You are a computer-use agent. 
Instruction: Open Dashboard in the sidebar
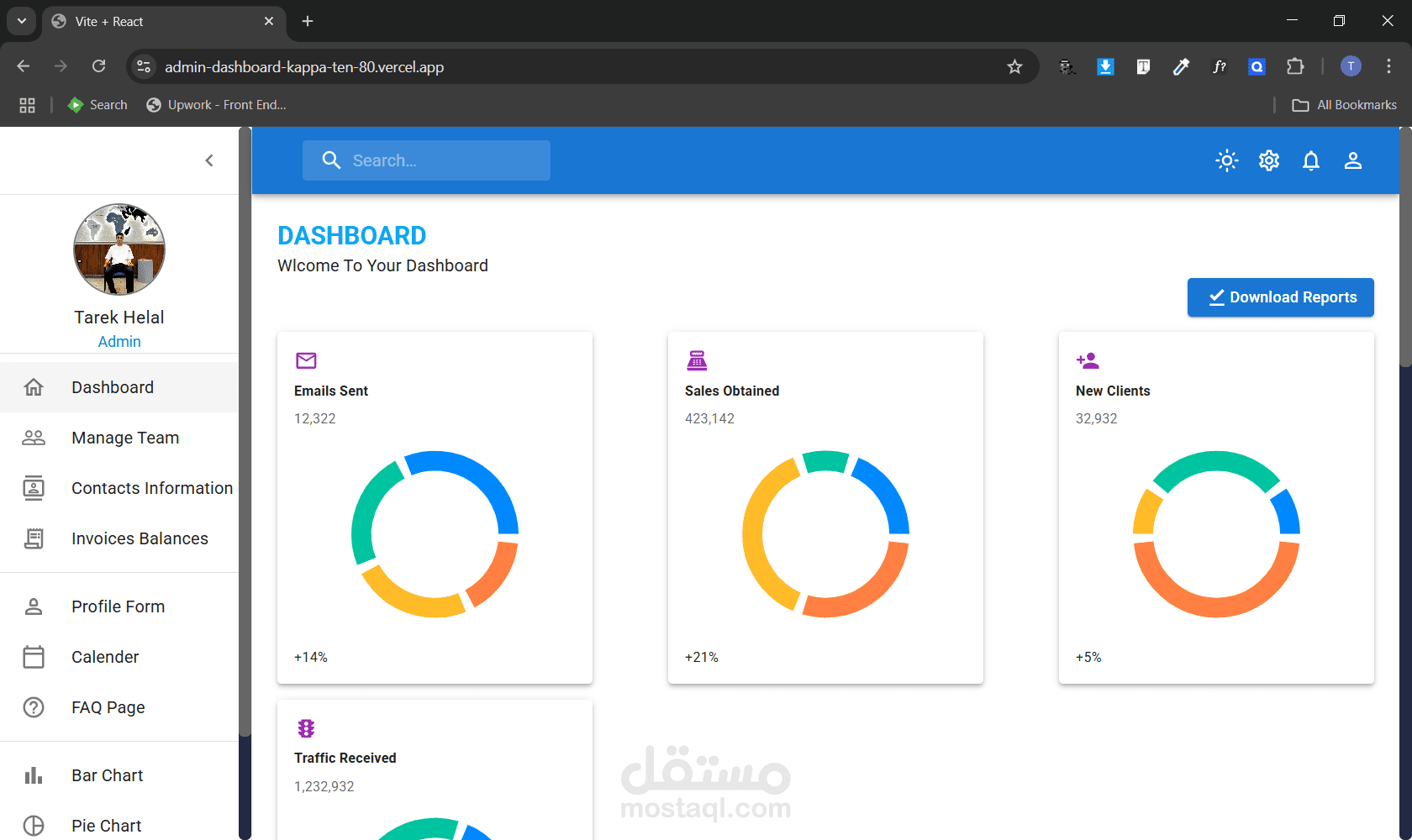click(119, 387)
